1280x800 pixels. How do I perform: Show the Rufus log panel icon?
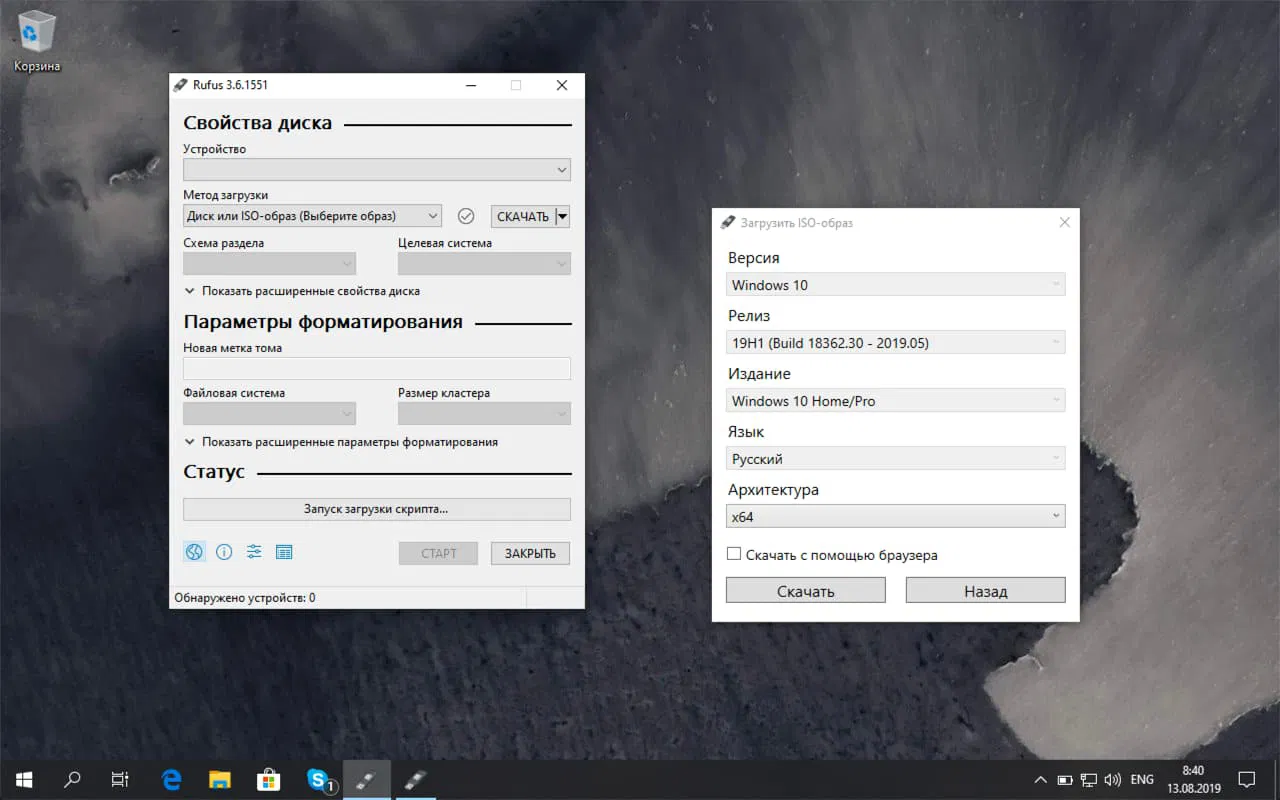click(284, 551)
